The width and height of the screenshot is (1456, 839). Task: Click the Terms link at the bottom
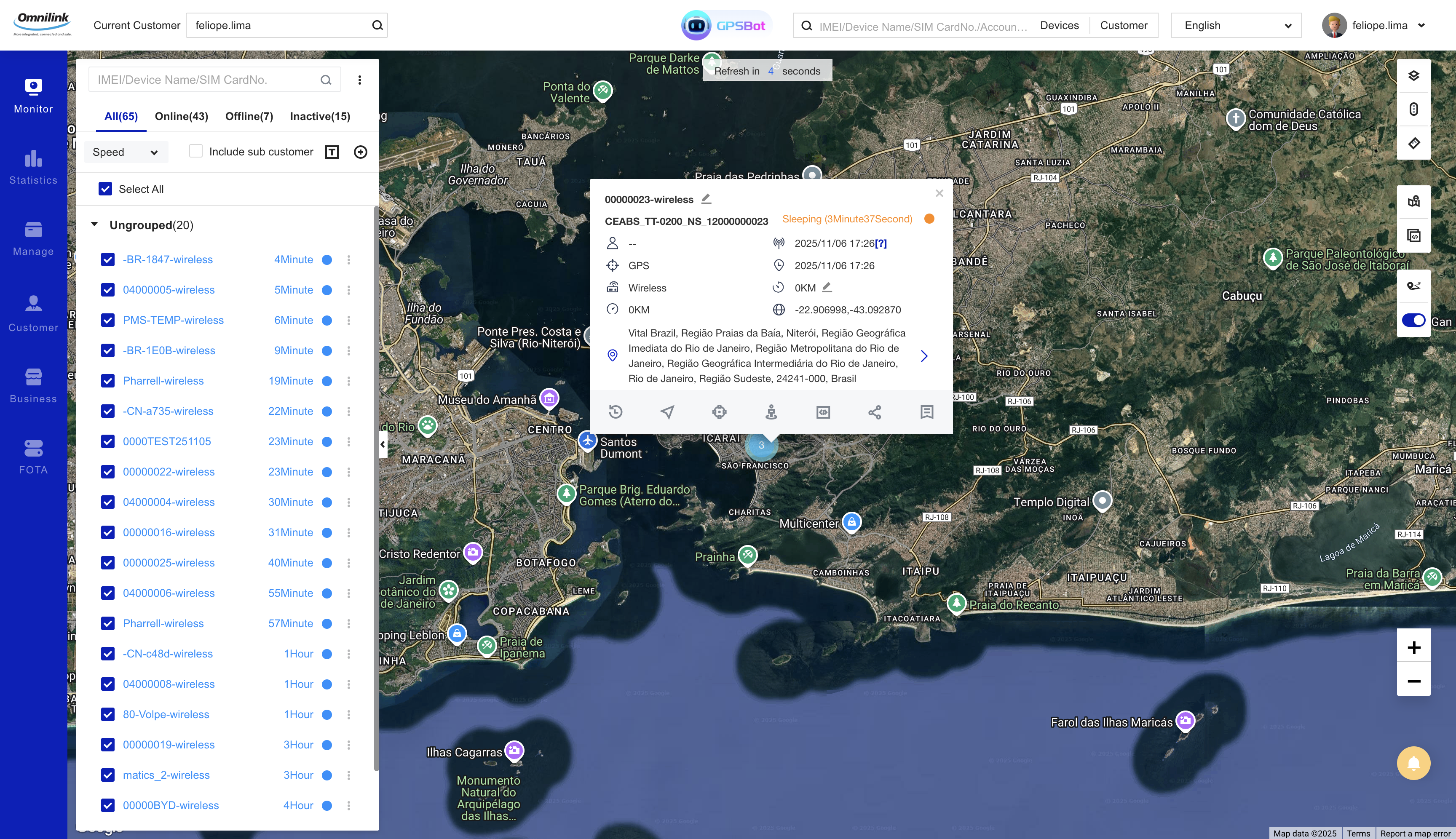pos(1359,833)
